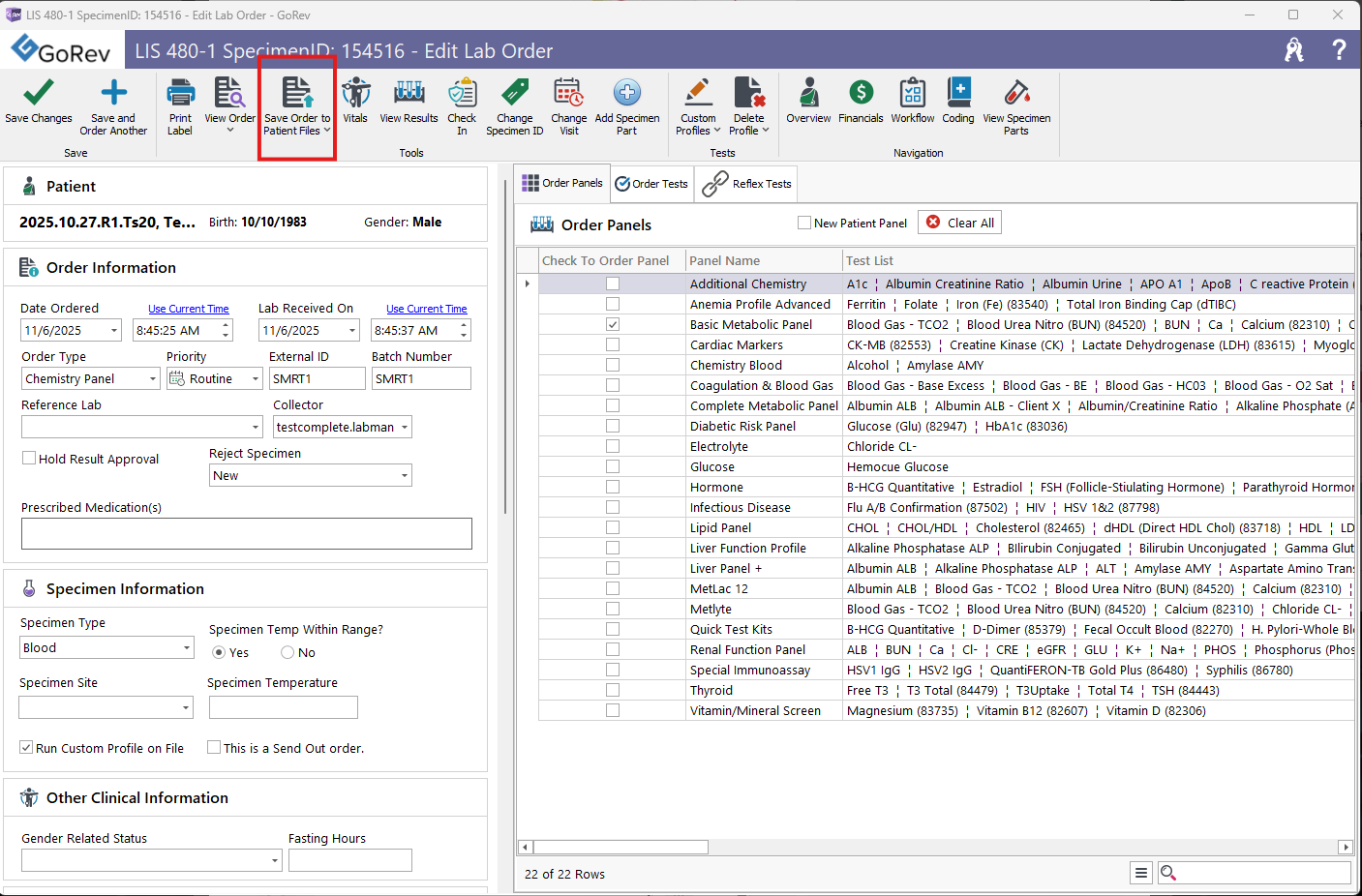Enable the Hold Result Approval checkbox
The image size is (1362, 896).
click(30, 459)
